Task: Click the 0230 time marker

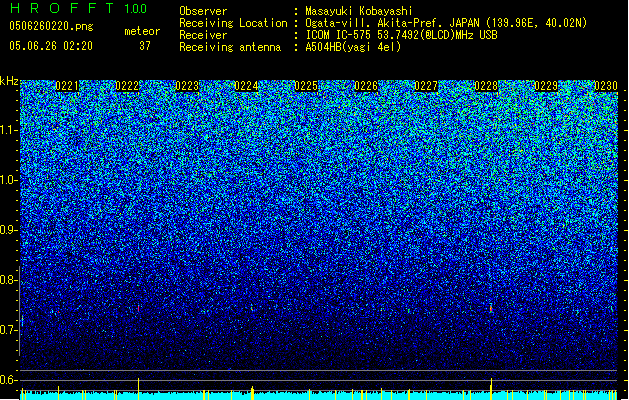Action: tap(606, 86)
